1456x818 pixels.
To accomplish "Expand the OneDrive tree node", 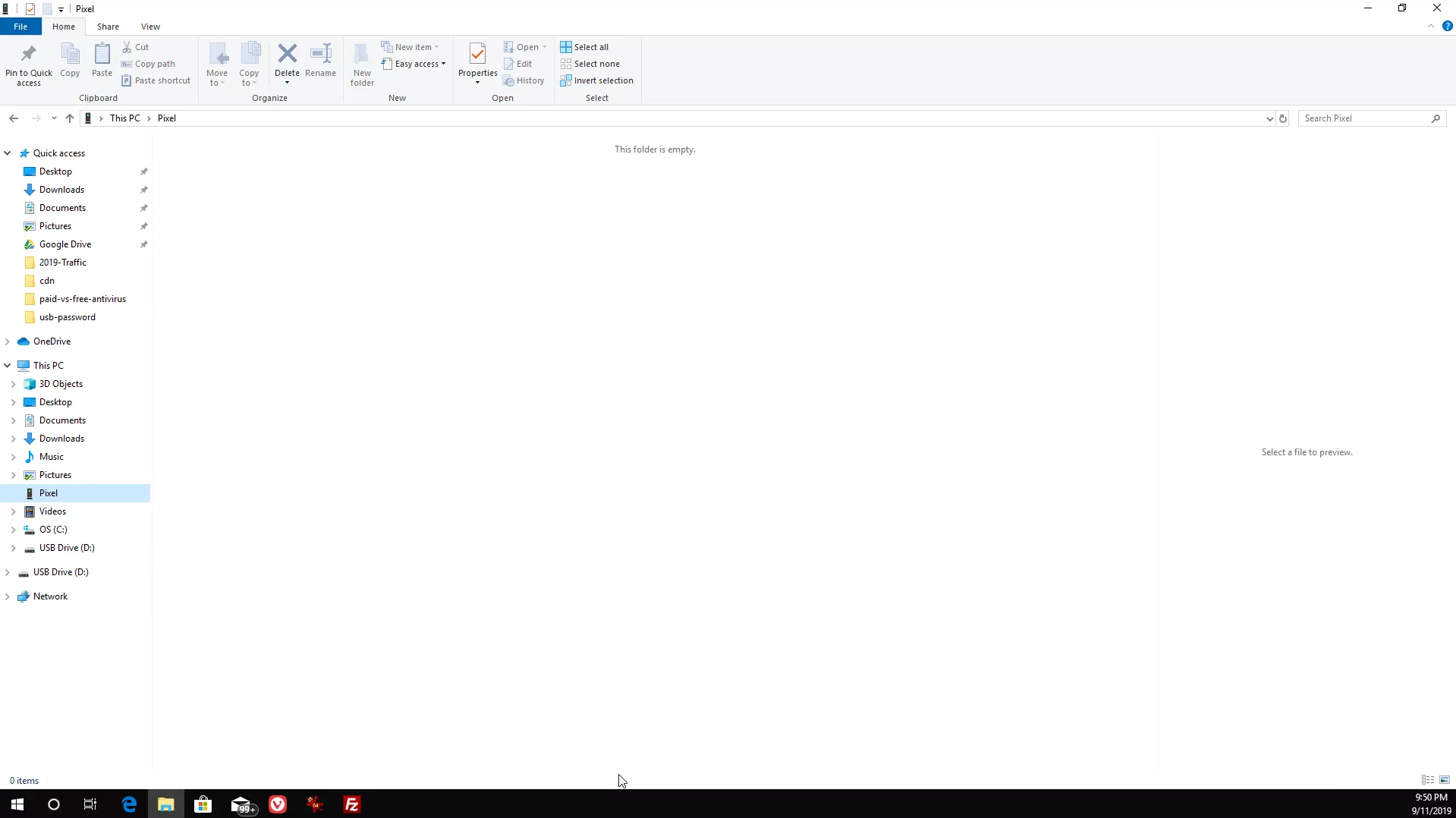I will [8, 341].
